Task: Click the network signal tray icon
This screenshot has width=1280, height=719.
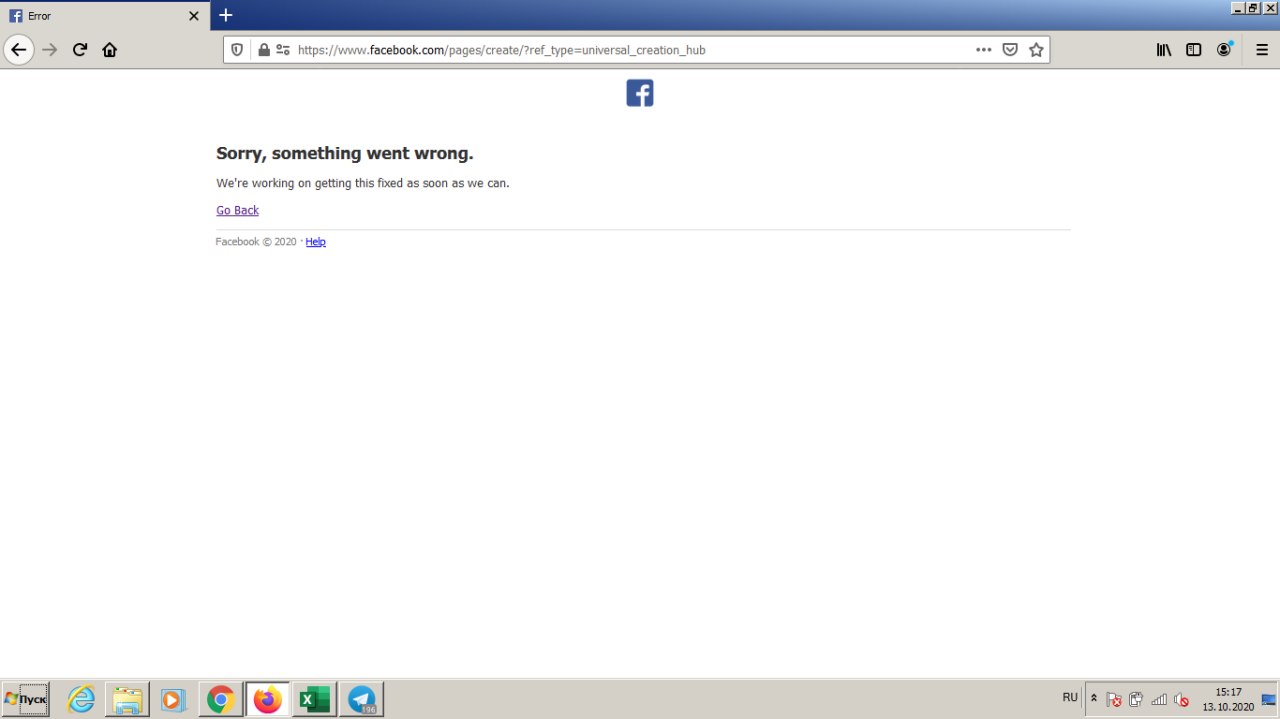Action: point(1159,699)
